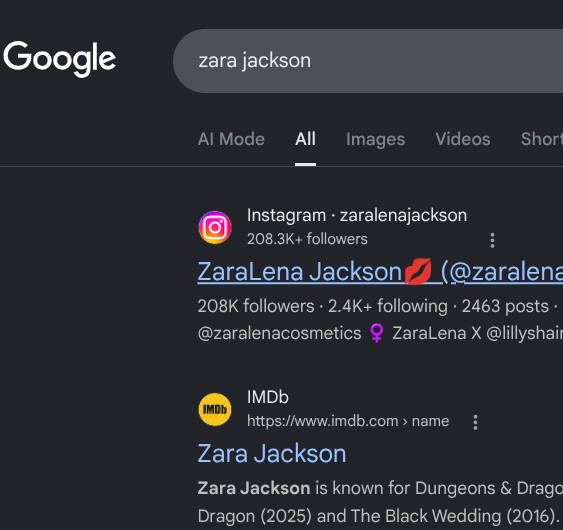The width and height of the screenshot is (563, 530).
Task: Click the search box containing zara jackson
Action: coord(368,61)
